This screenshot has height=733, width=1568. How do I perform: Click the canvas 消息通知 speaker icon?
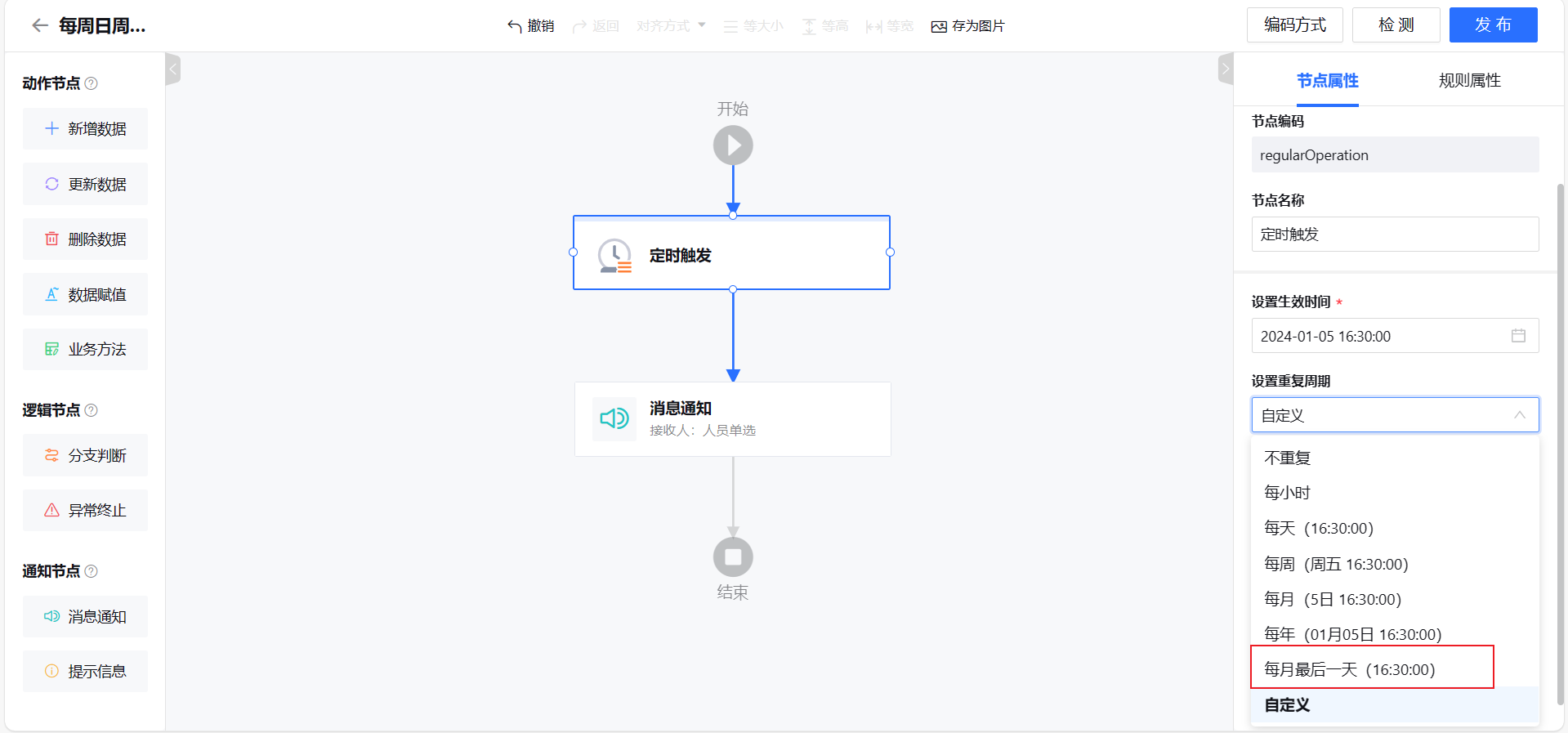click(614, 419)
